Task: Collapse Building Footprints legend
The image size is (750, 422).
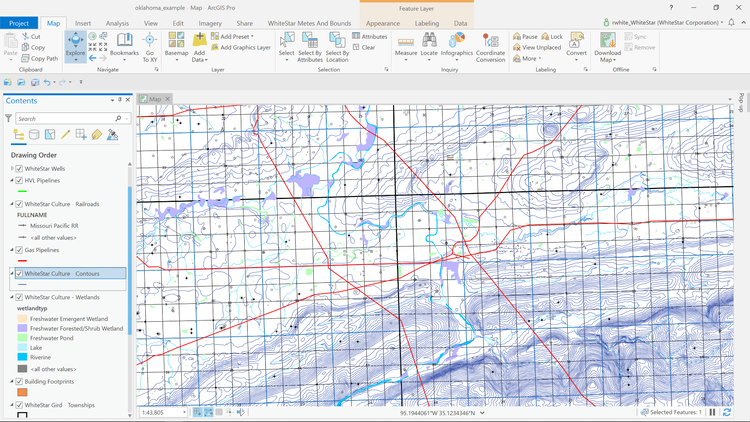Action: [x=12, y=381]
